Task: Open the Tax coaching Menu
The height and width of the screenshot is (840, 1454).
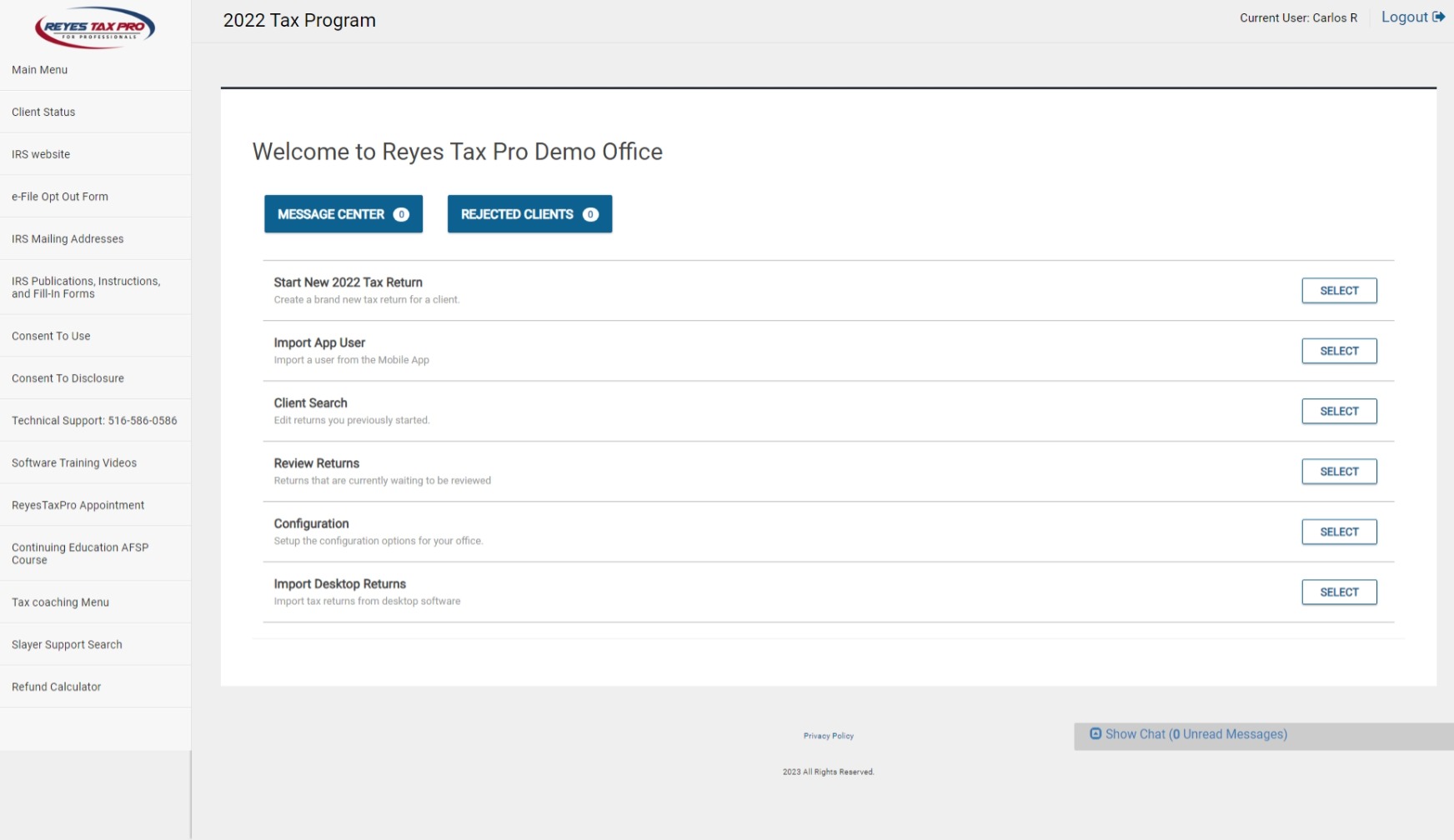Action: pyautogui.click(x=95, y=602)
